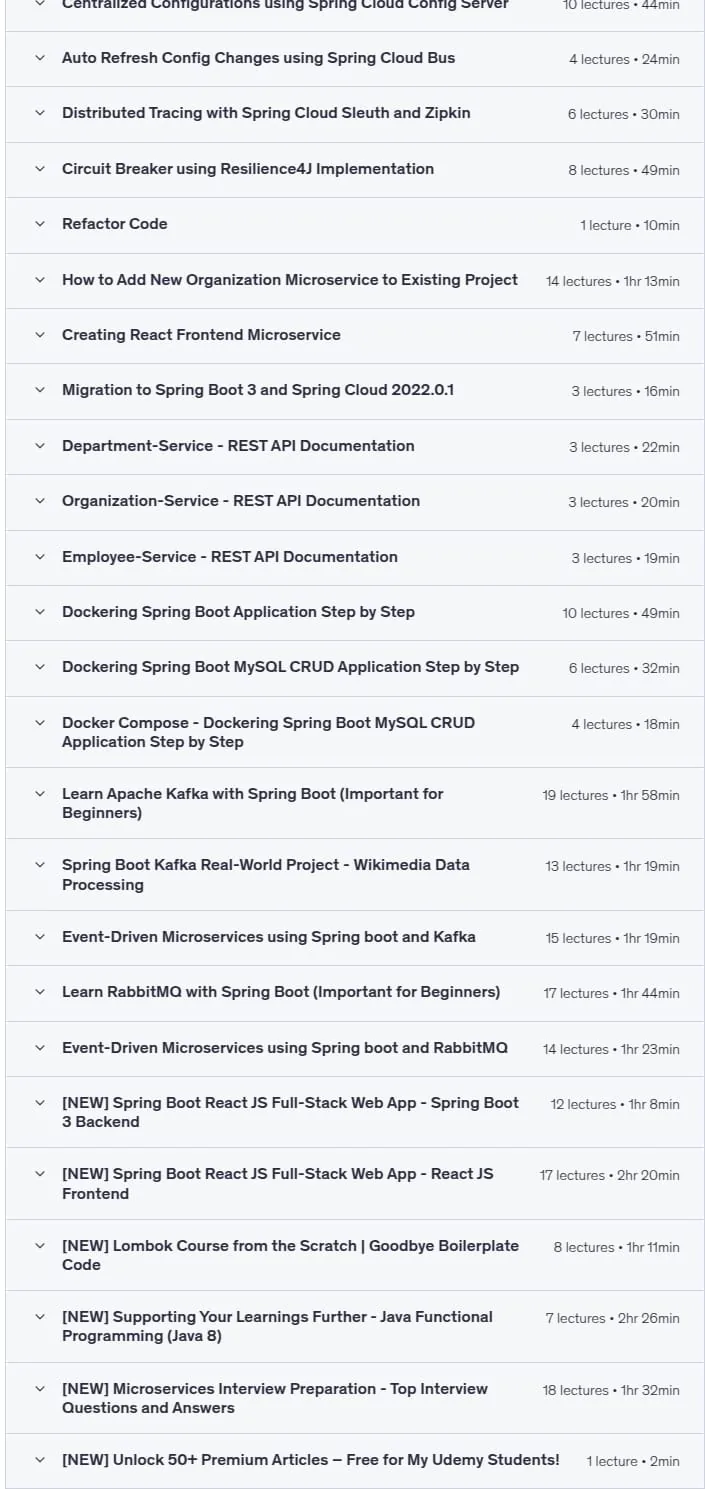The image size is (705, 1489).
Task: Open Dockering Spring Boot MySQL CRUD Application
Action: pos(355,668)
